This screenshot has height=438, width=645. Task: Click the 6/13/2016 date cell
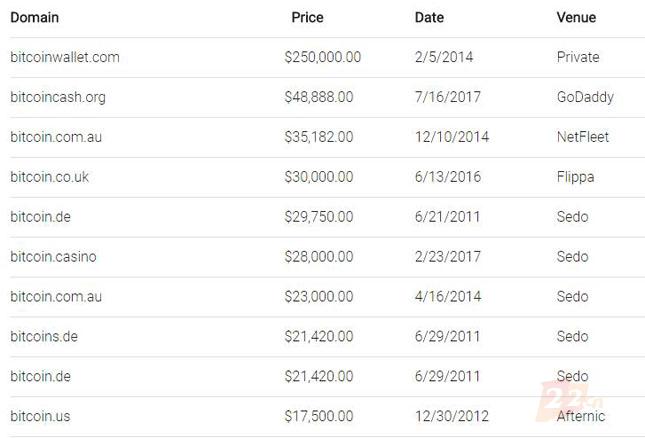tap(448, 177)
